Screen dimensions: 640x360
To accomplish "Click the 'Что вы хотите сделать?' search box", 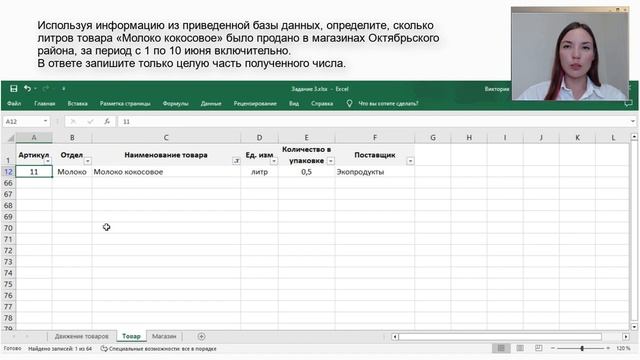I will coord(388,104).
